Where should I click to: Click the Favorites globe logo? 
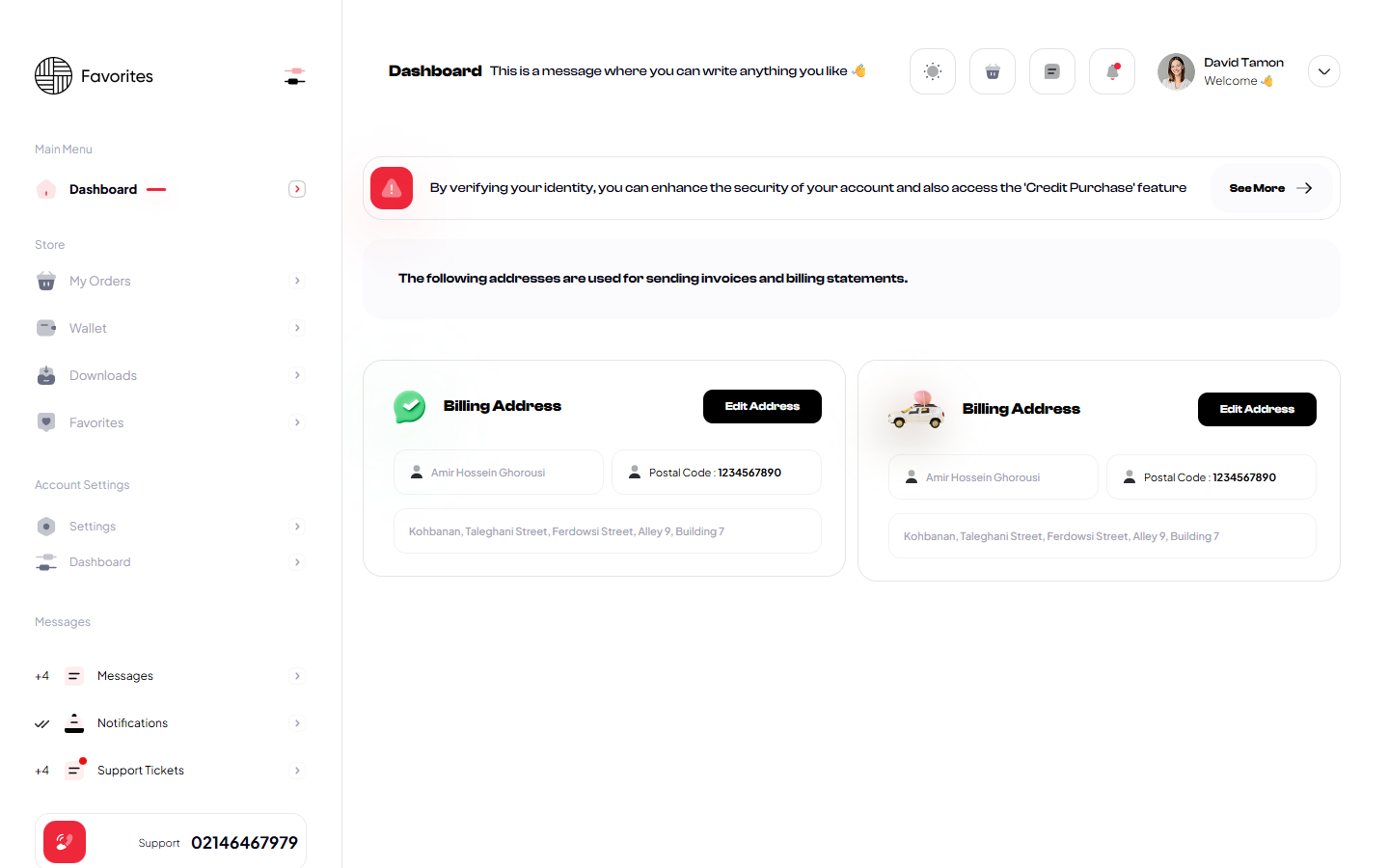click(x=54, y=76)
